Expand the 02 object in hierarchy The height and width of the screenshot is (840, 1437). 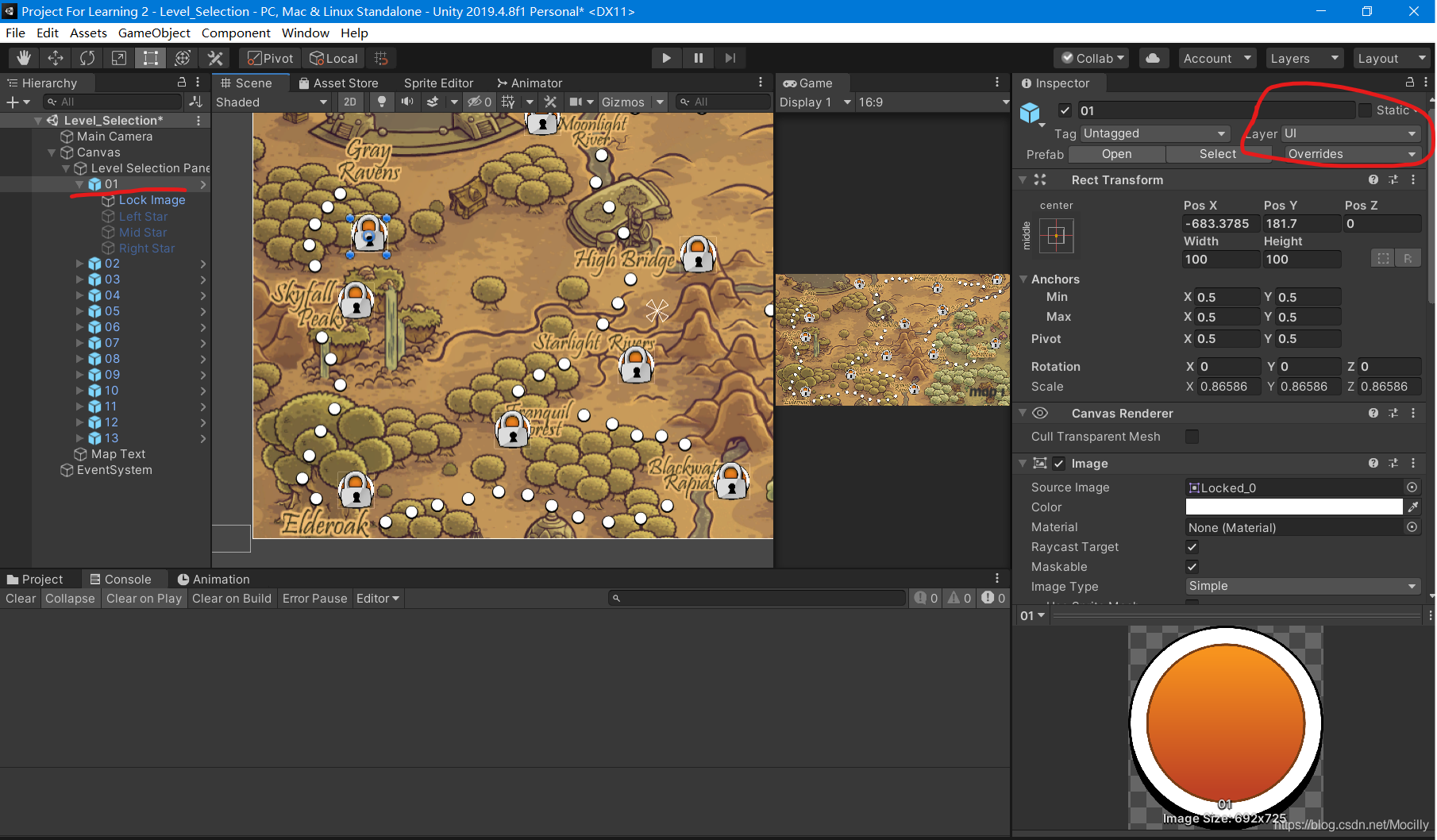(x=79, y=264)
